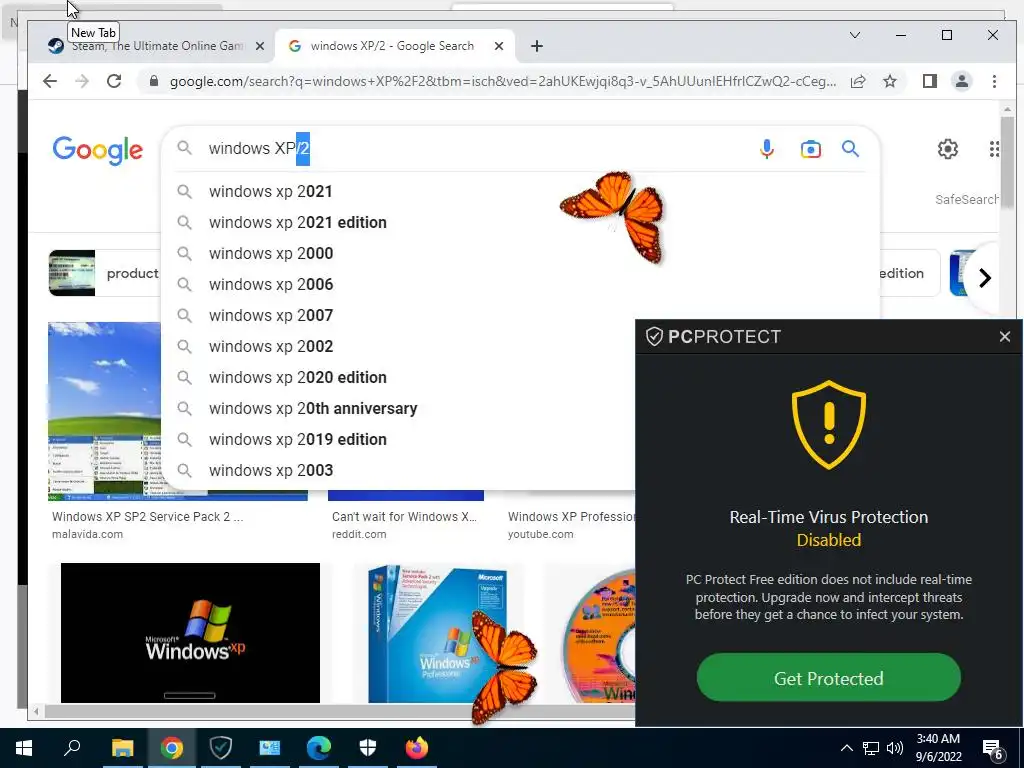Screen dimensions: 1024x768
Task: Click the Chrome address bar URL
Action: (x=503, y=82)
